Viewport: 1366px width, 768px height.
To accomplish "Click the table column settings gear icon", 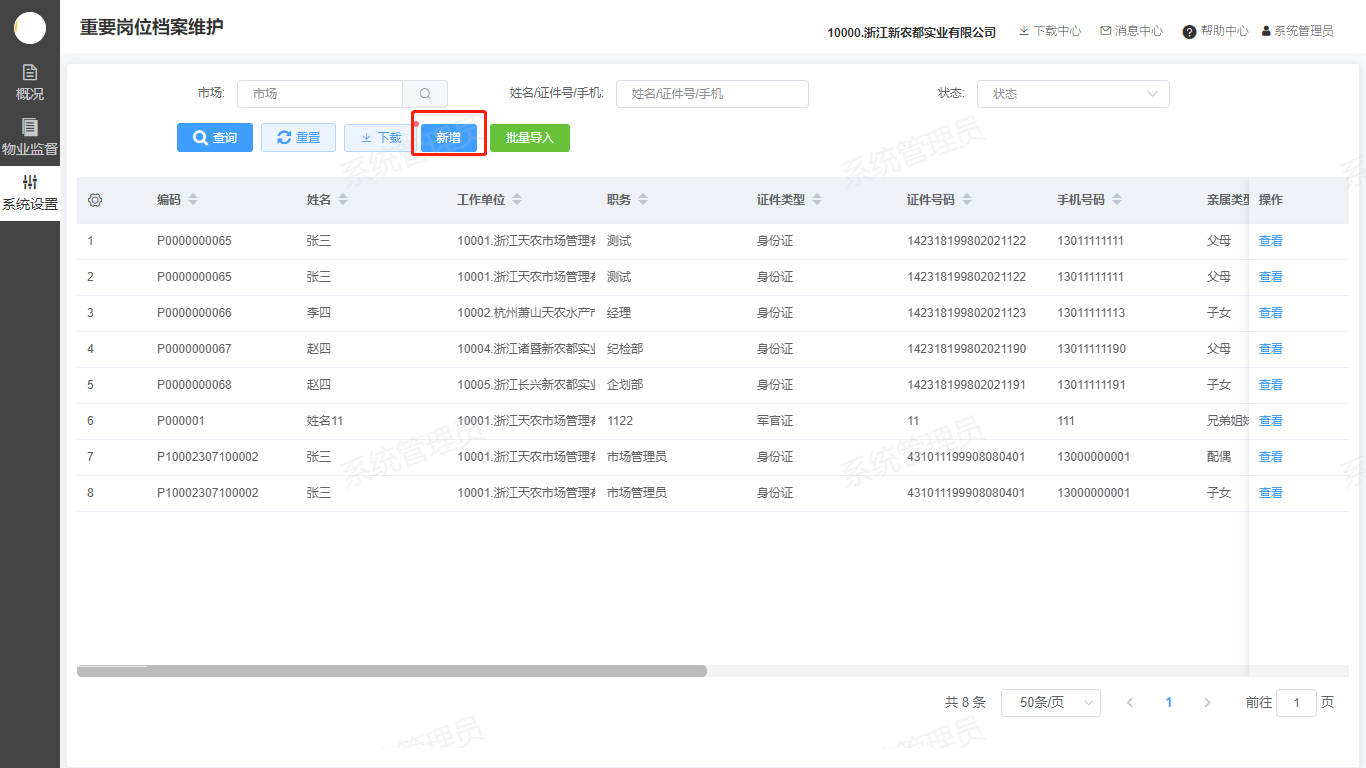I will [95, 200].
